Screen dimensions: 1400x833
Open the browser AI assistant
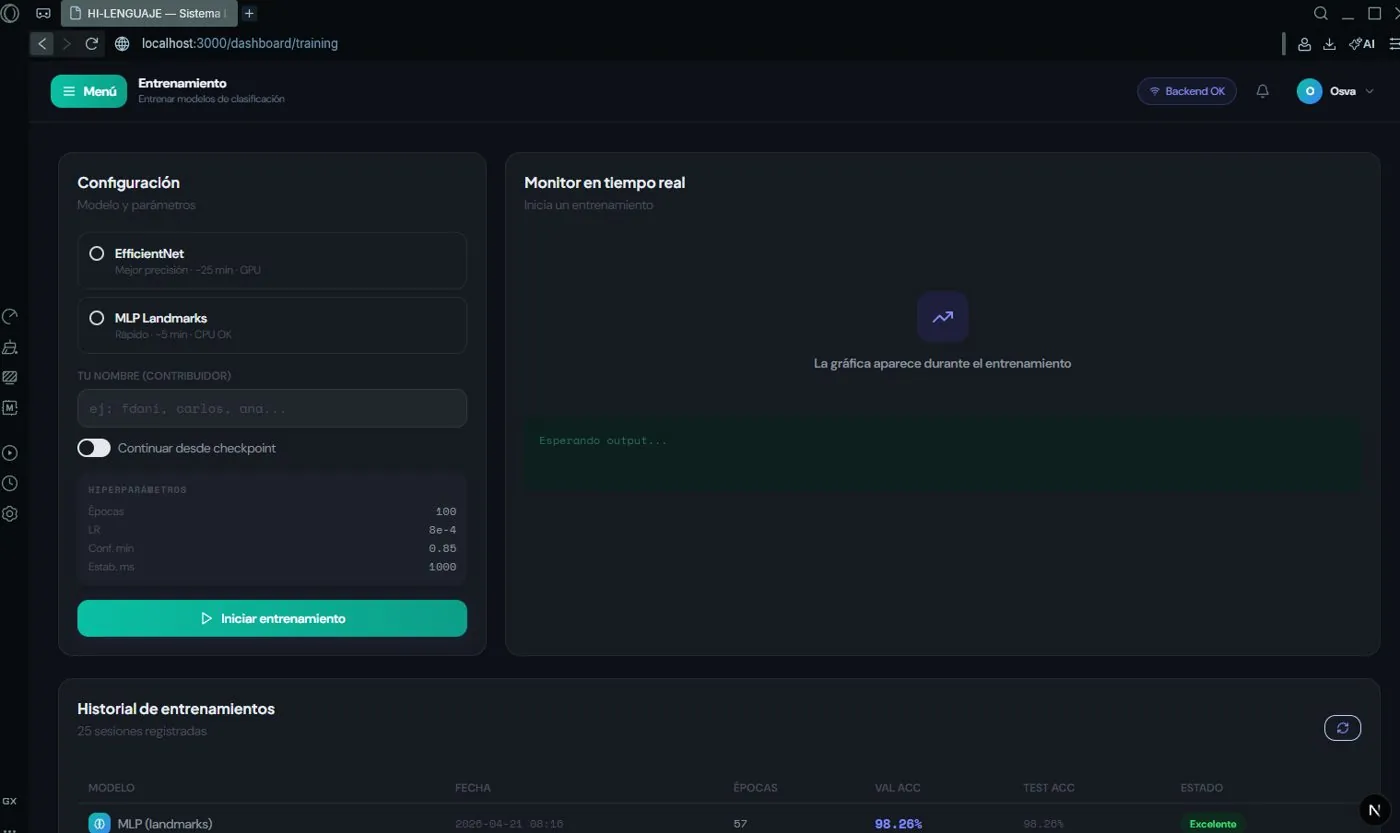pyautogui.click(x=1361, y=44)
